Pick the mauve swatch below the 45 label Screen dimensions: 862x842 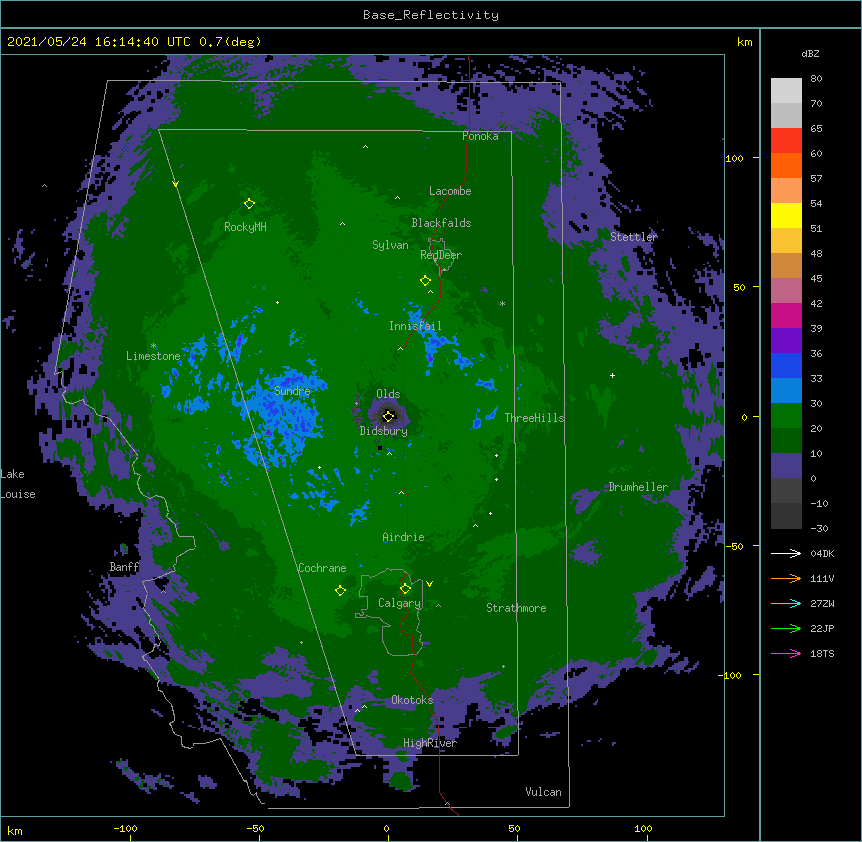pos(786,290)
